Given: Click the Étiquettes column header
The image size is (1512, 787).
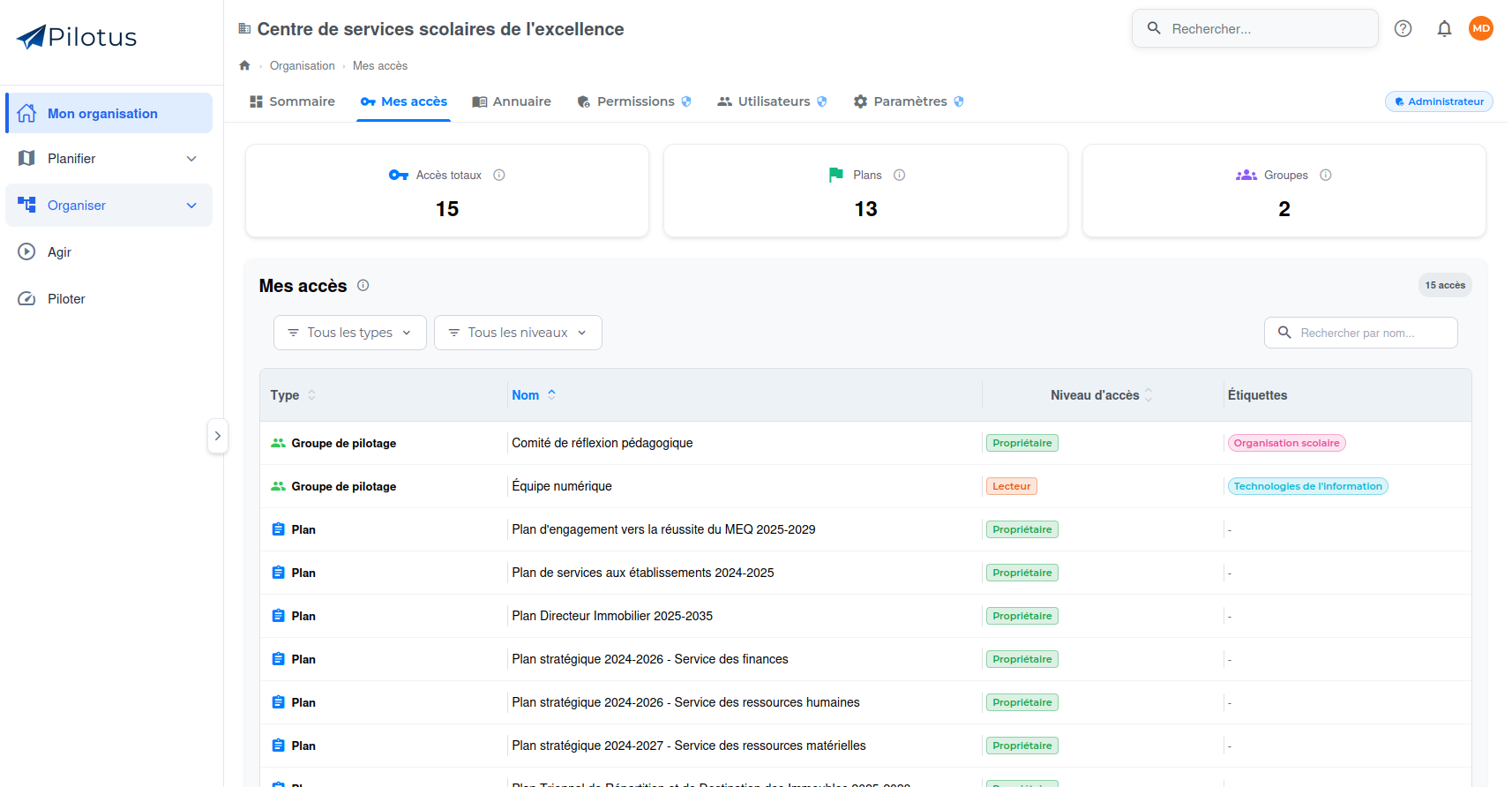Looking at the screenshot, I should (1257, 395).
